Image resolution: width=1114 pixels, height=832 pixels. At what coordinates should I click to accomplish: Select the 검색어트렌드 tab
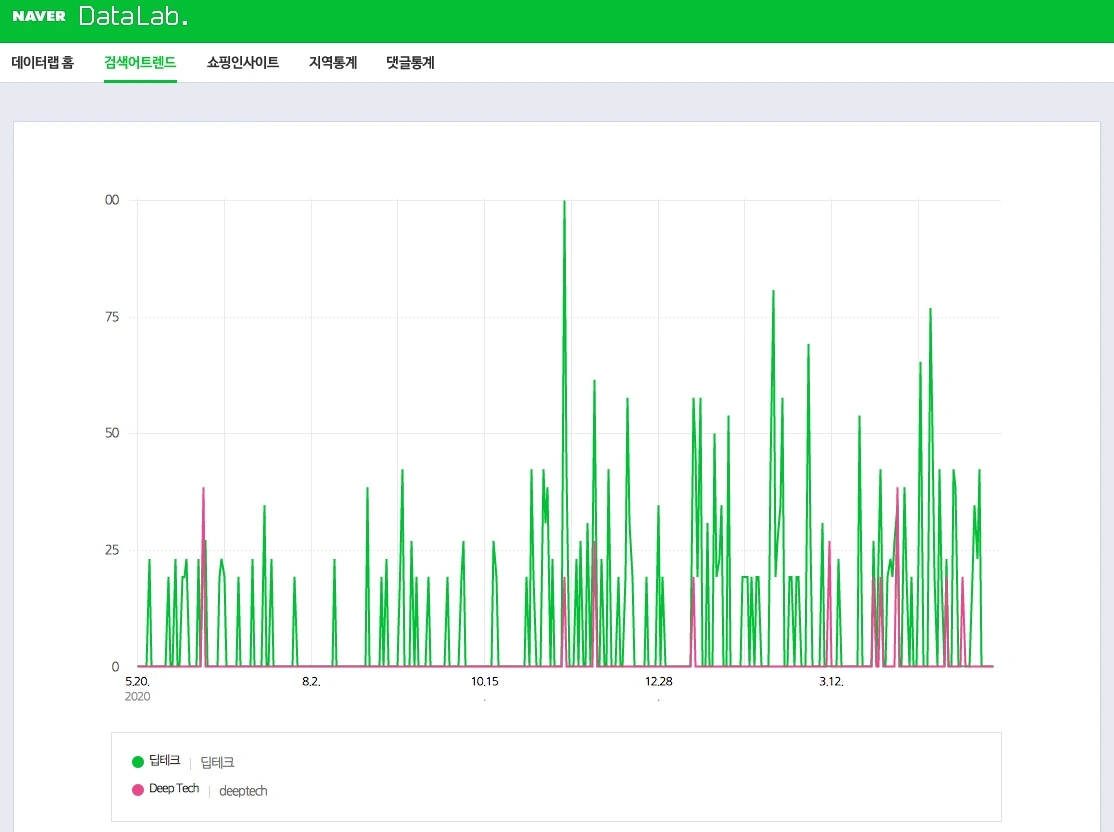140,63
